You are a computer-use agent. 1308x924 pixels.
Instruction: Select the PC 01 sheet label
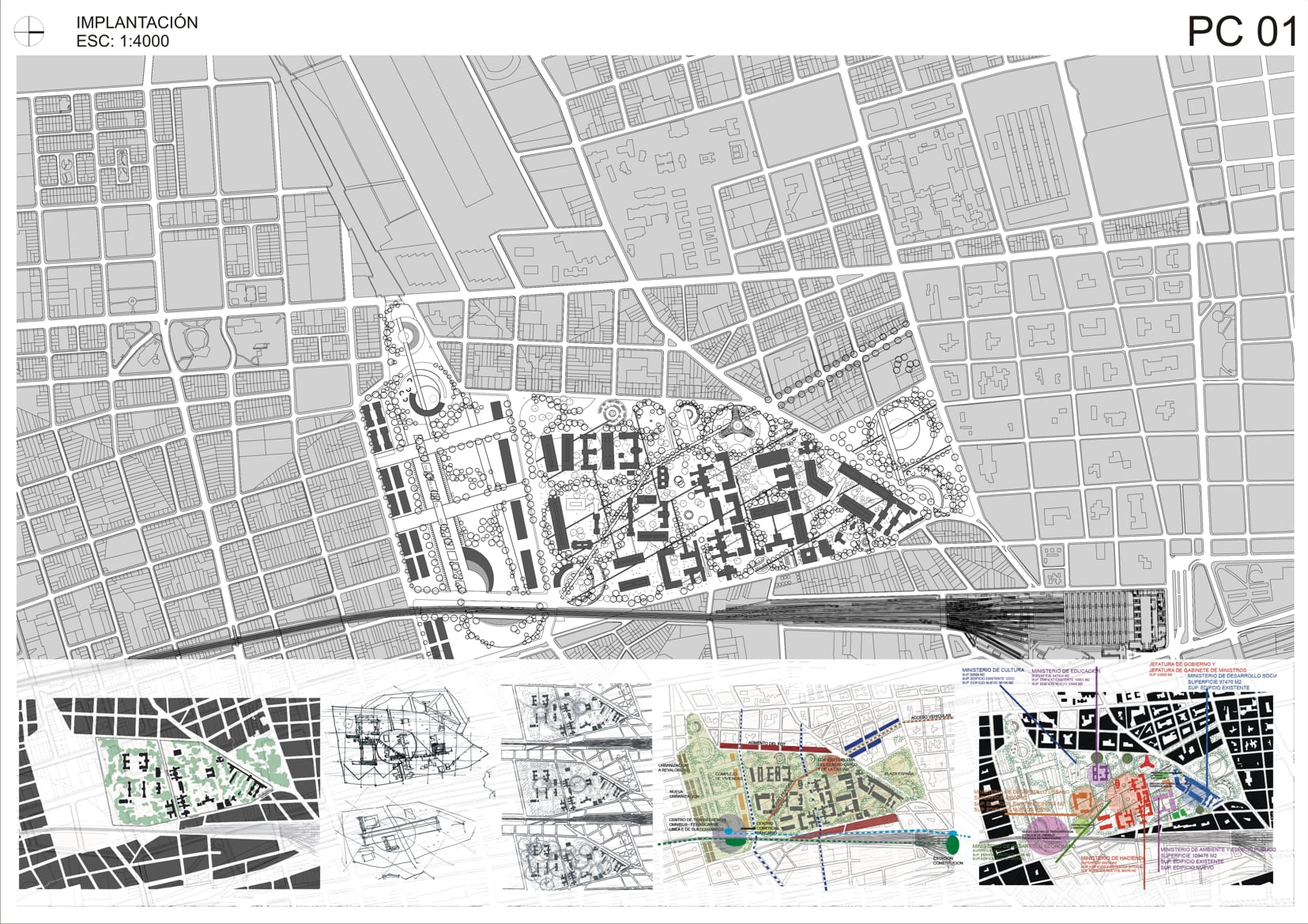(1241, 32)
